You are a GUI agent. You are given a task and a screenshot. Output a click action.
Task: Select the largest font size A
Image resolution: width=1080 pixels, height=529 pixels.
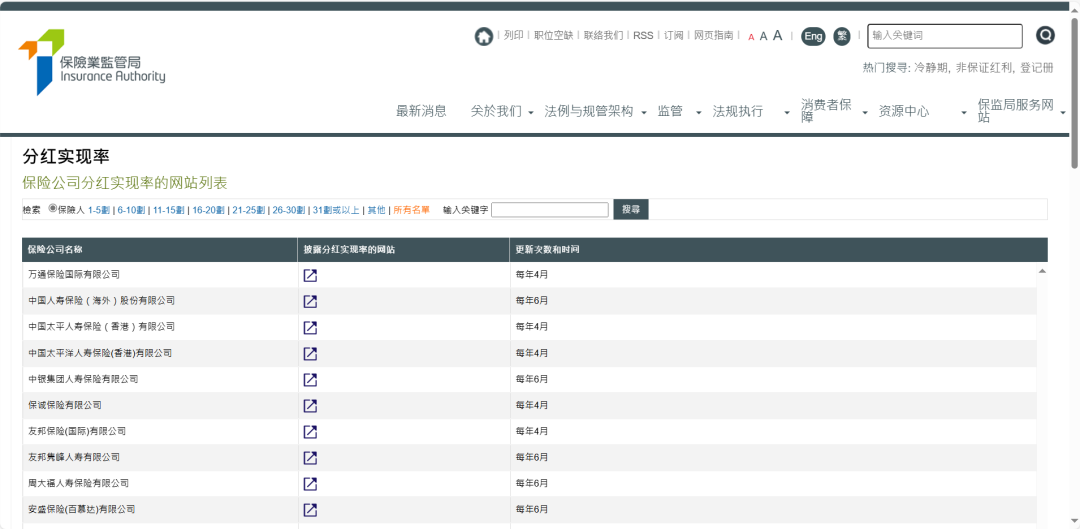(x=777, y=35)
